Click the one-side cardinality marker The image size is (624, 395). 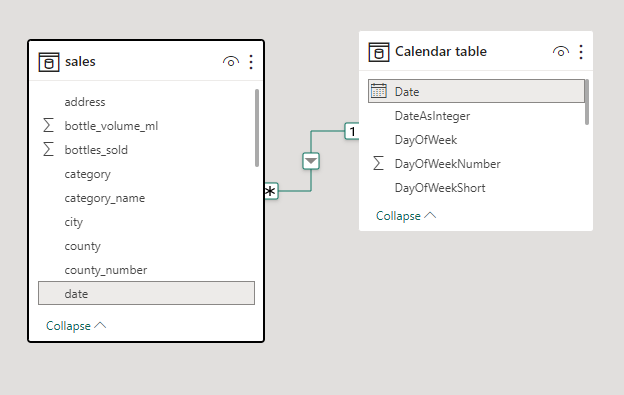[x=352, y=131]
